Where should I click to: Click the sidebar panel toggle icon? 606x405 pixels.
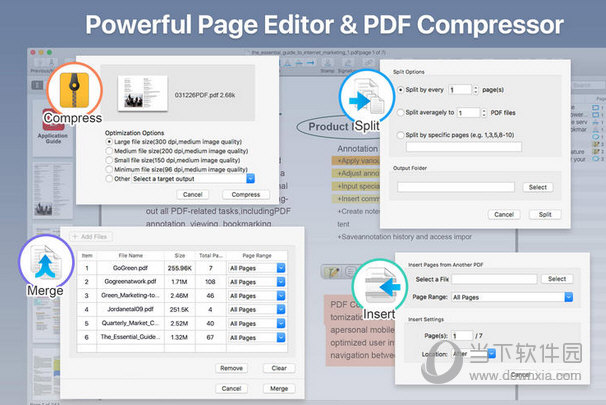pyautogui.click(x=37, y=85)
